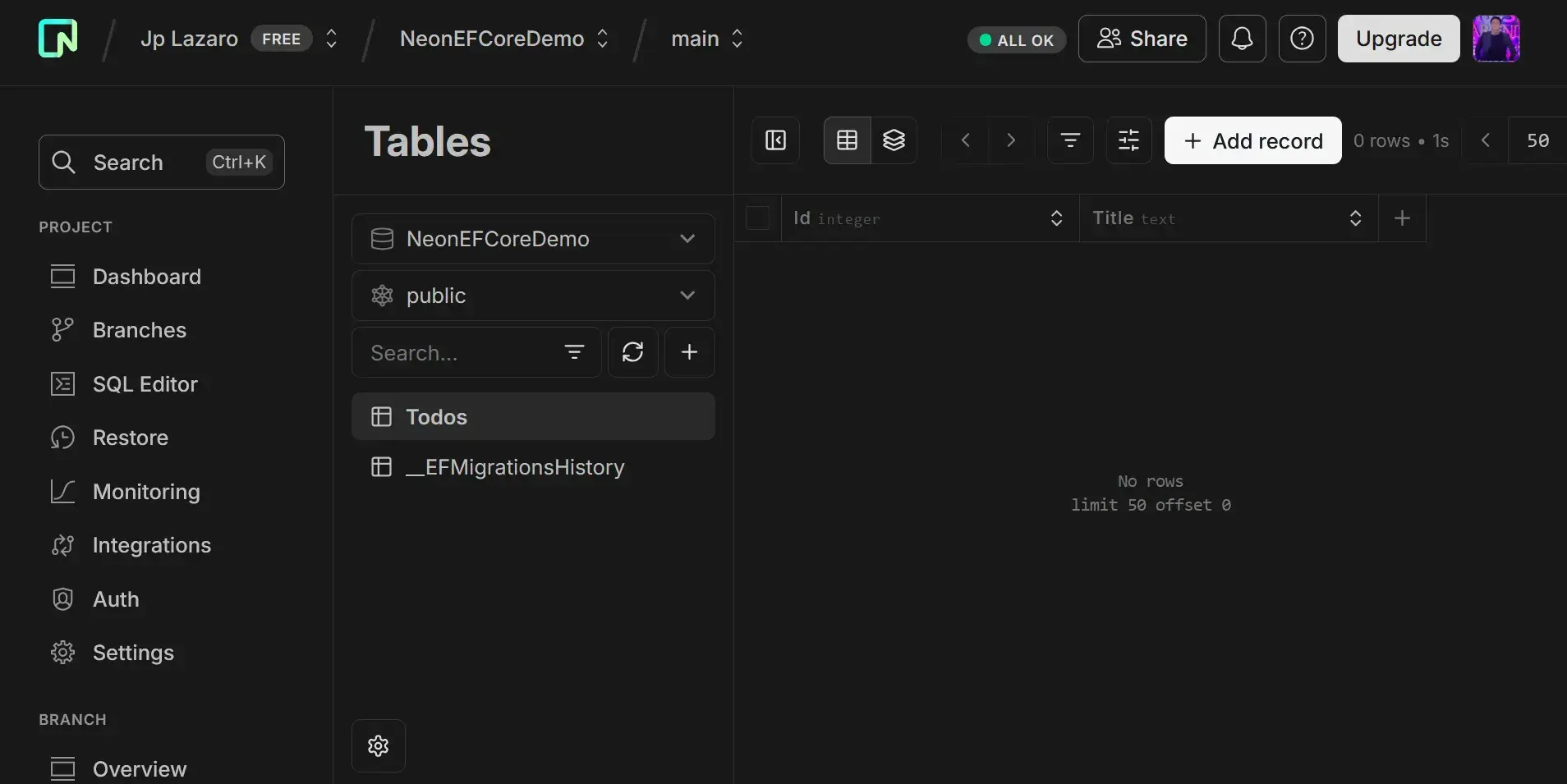Go back in table navigation history
Screen dimensions: 1567x784
[966, 140]
